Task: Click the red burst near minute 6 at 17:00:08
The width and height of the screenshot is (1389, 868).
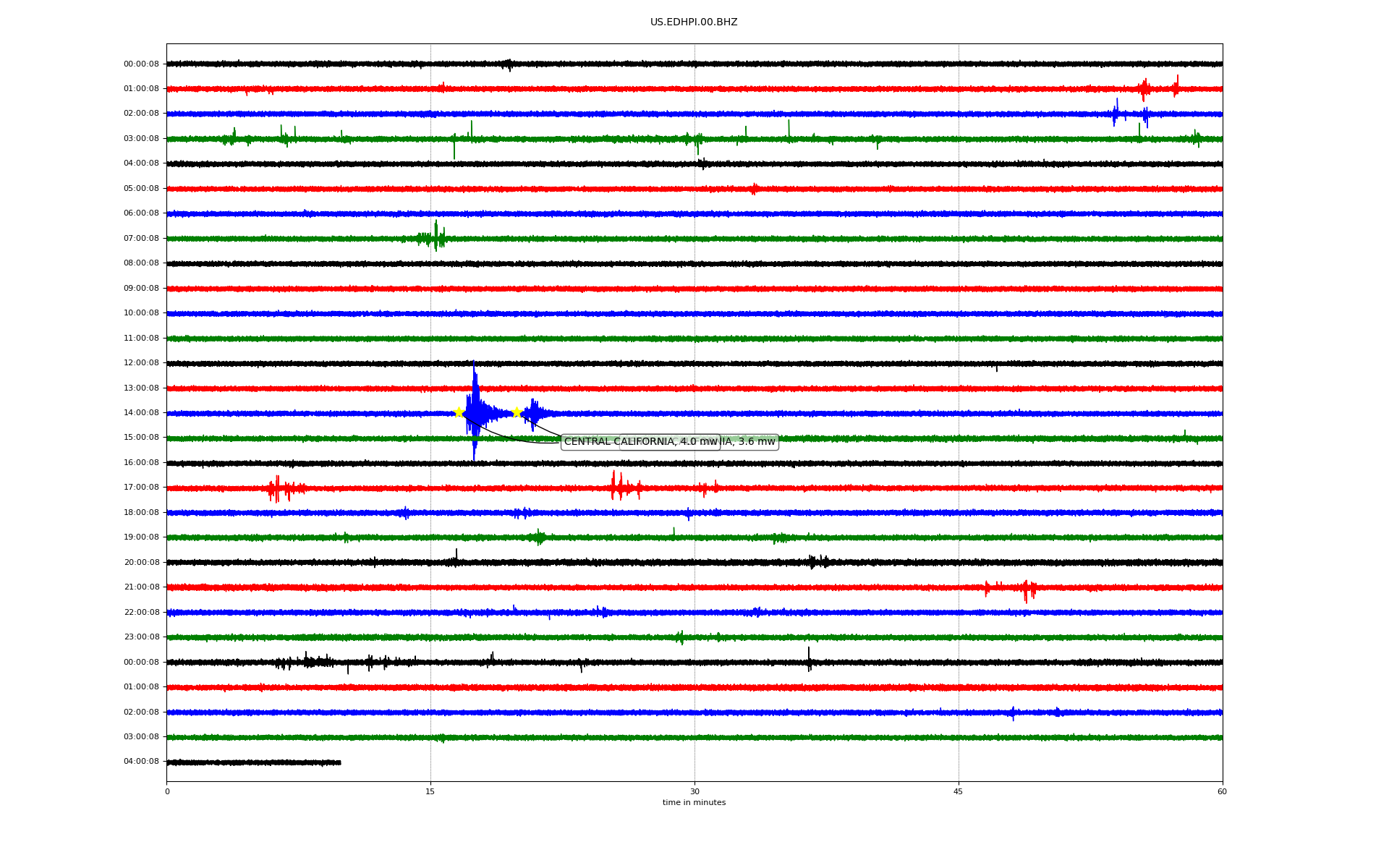Action: 279,489
